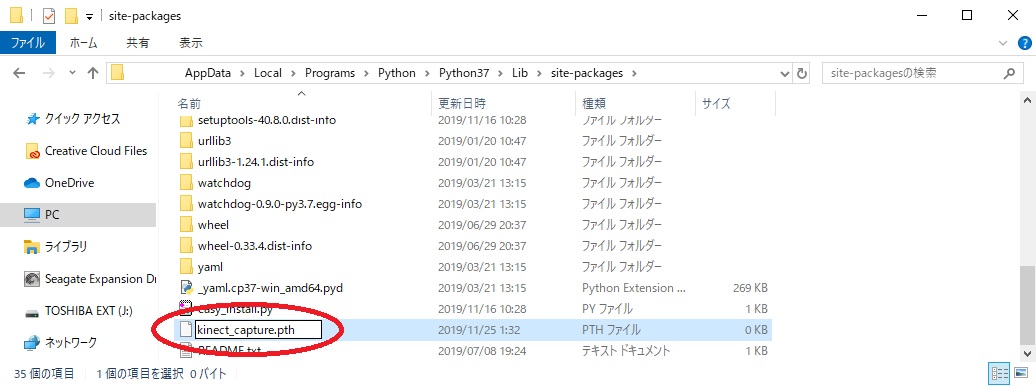Click Programs in the address path
1036x386 pixels.
click(330, 73)
